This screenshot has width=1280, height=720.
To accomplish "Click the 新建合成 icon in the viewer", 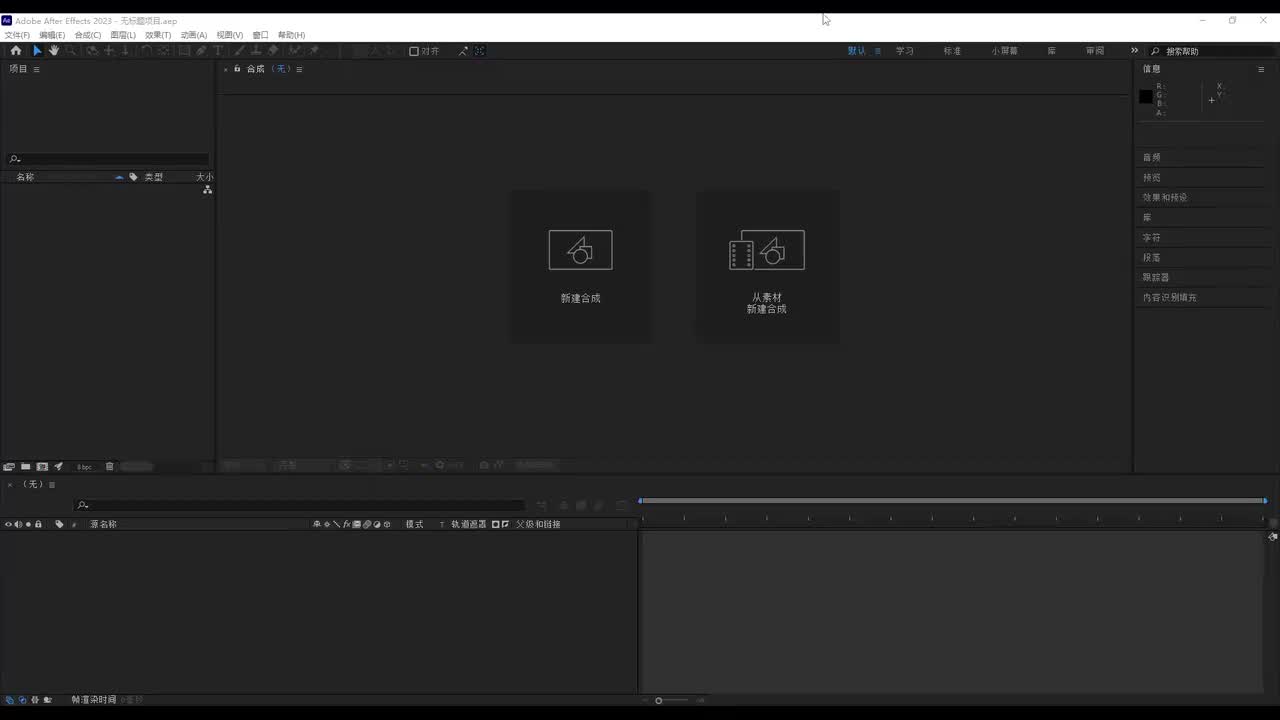I will [x=580, y=250].
